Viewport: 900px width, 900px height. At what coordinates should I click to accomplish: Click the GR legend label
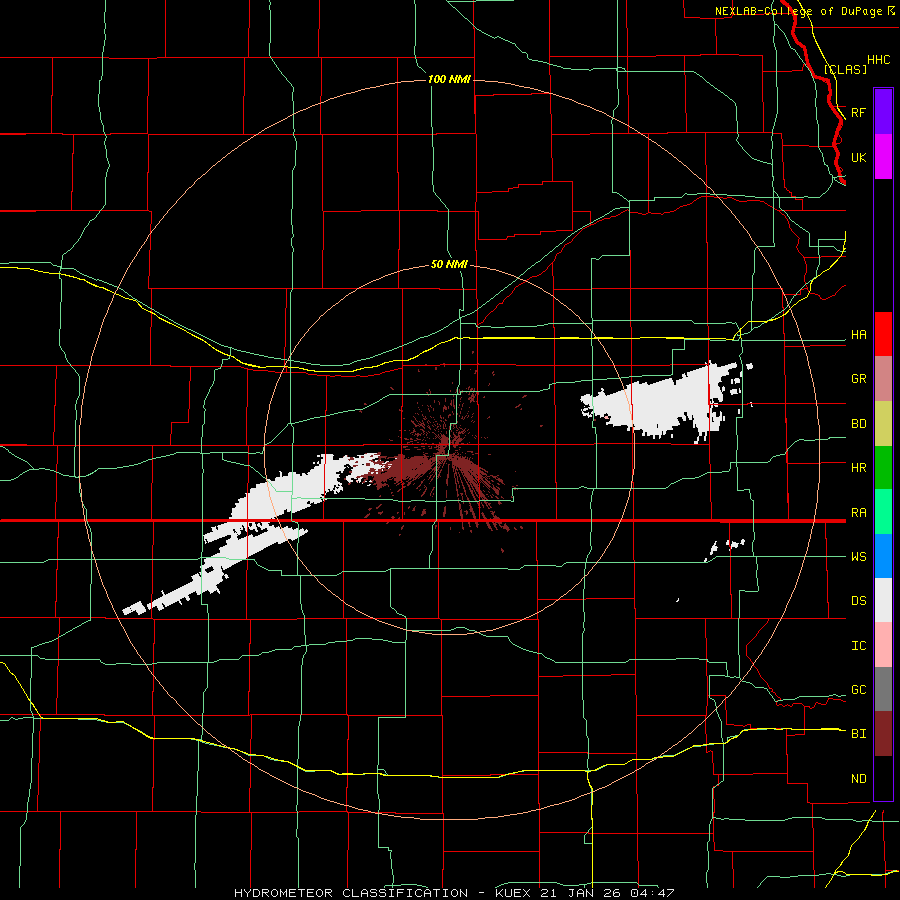click(859, 379)
